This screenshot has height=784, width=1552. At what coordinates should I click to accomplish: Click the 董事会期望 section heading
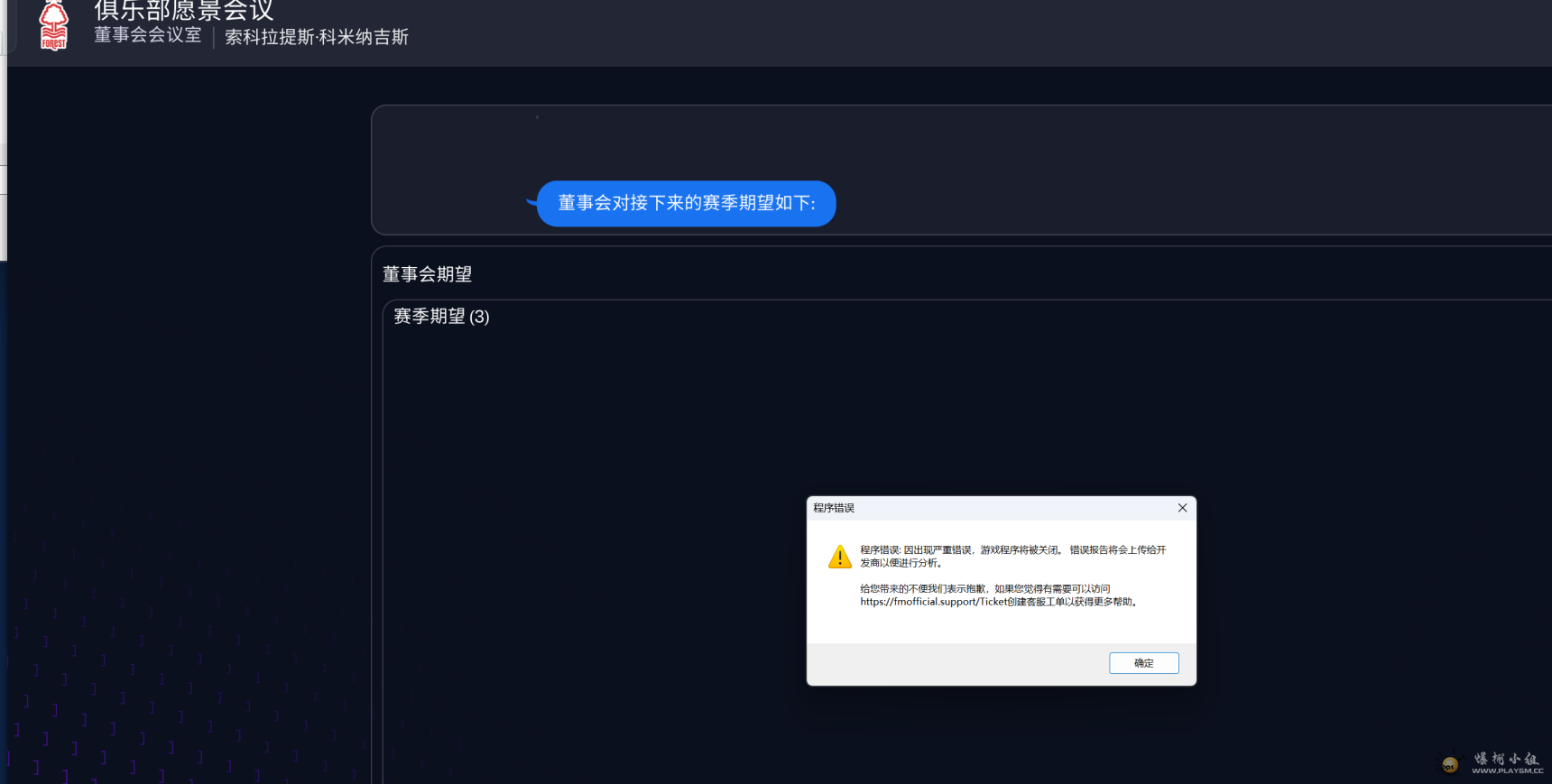tap(428, 274)
